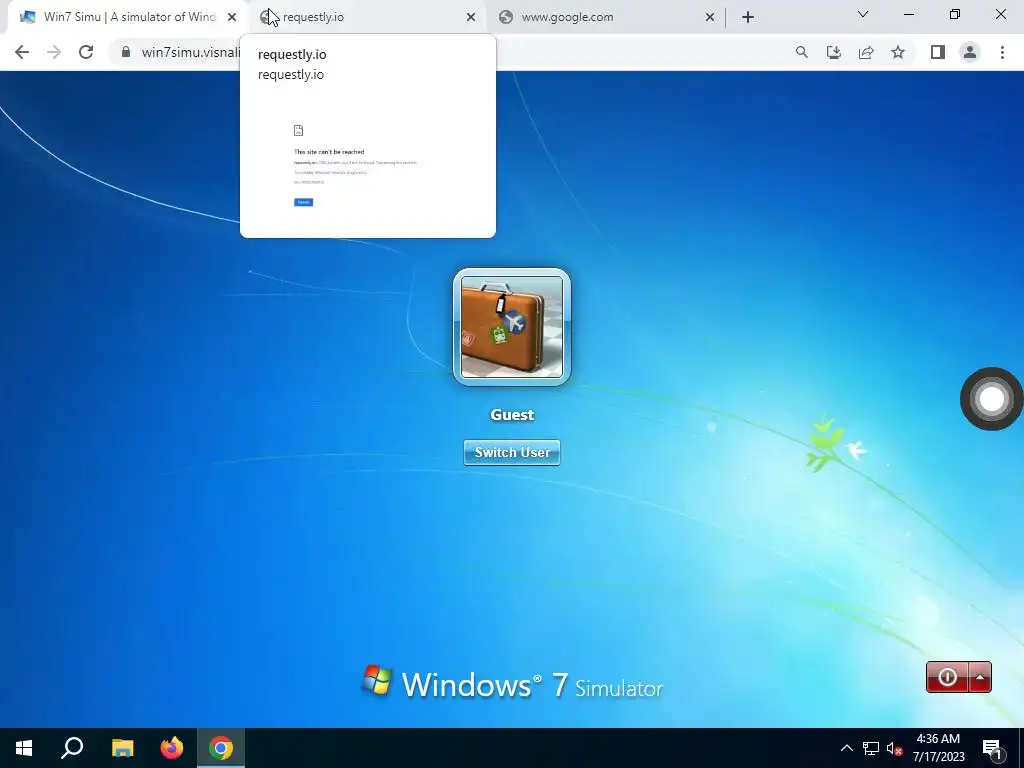Open a new browser tab
This screenshot has height=768, width=1024.
point(748,18)
